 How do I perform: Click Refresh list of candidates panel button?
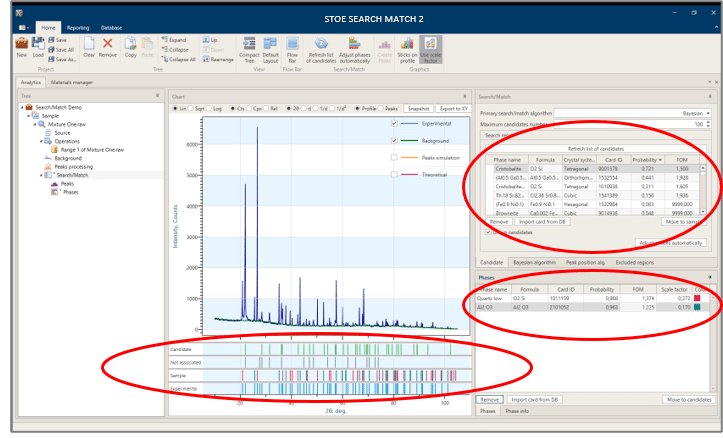[596, 149]
